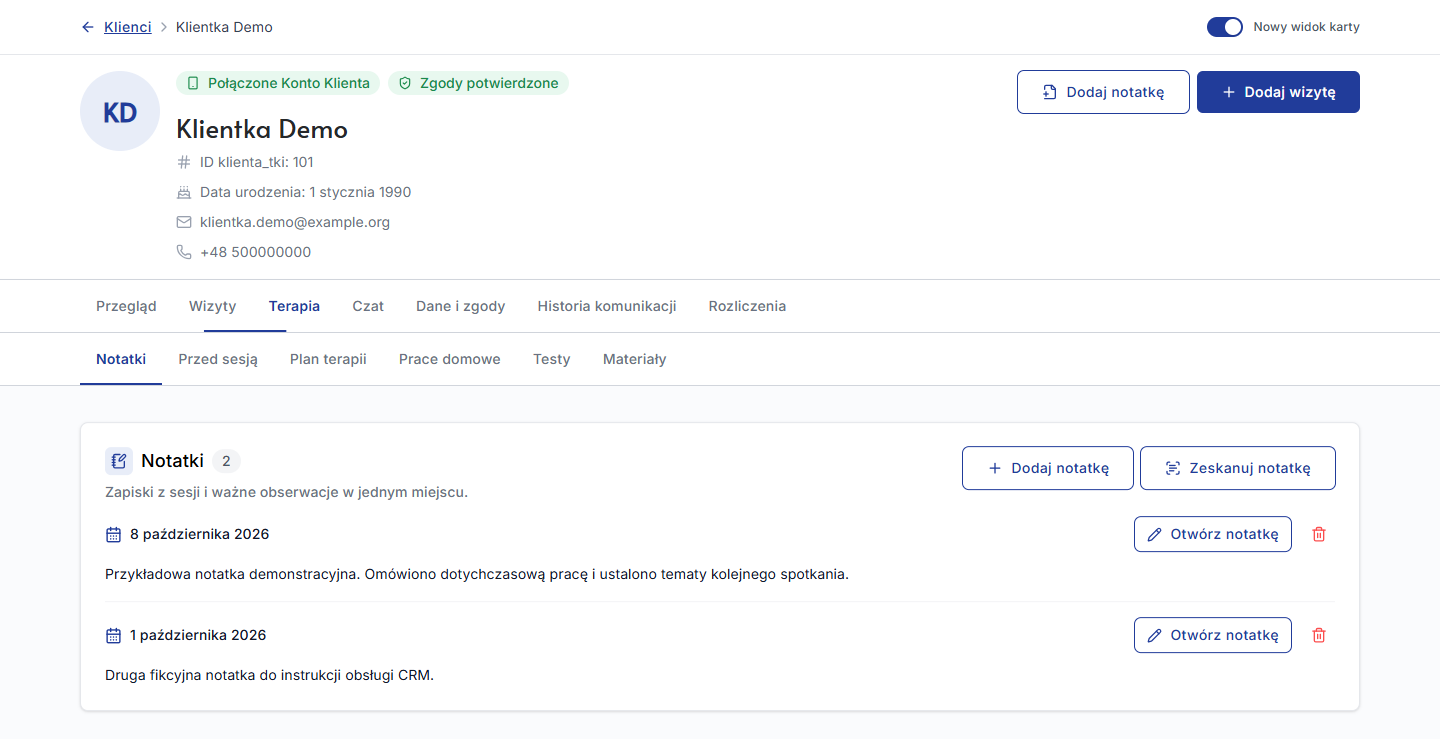This screenshot has width=1440, height=739.
Task: Click the phone icon by +48 500000000
Action: click(184, 252)
